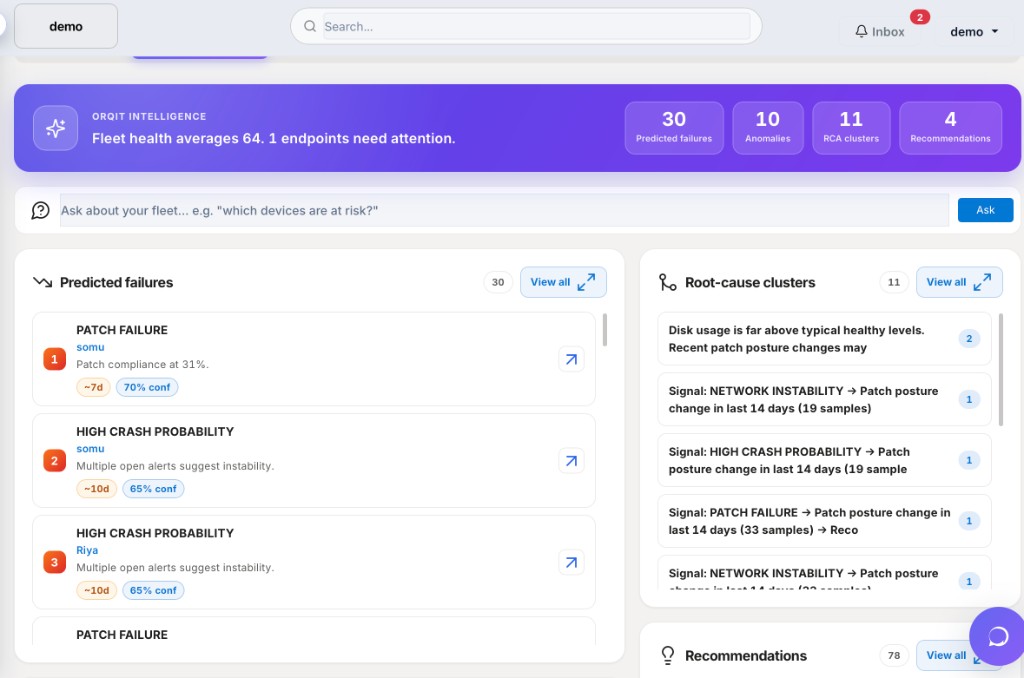Open the 10 Anomalies stat card
Screen dimensions: 1024x678
point(768,128)
